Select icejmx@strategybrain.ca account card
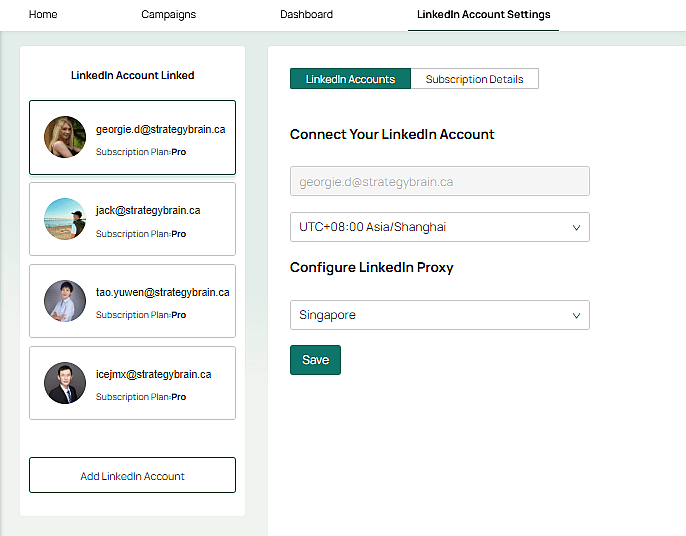686x536 pixels. [132, 383]
